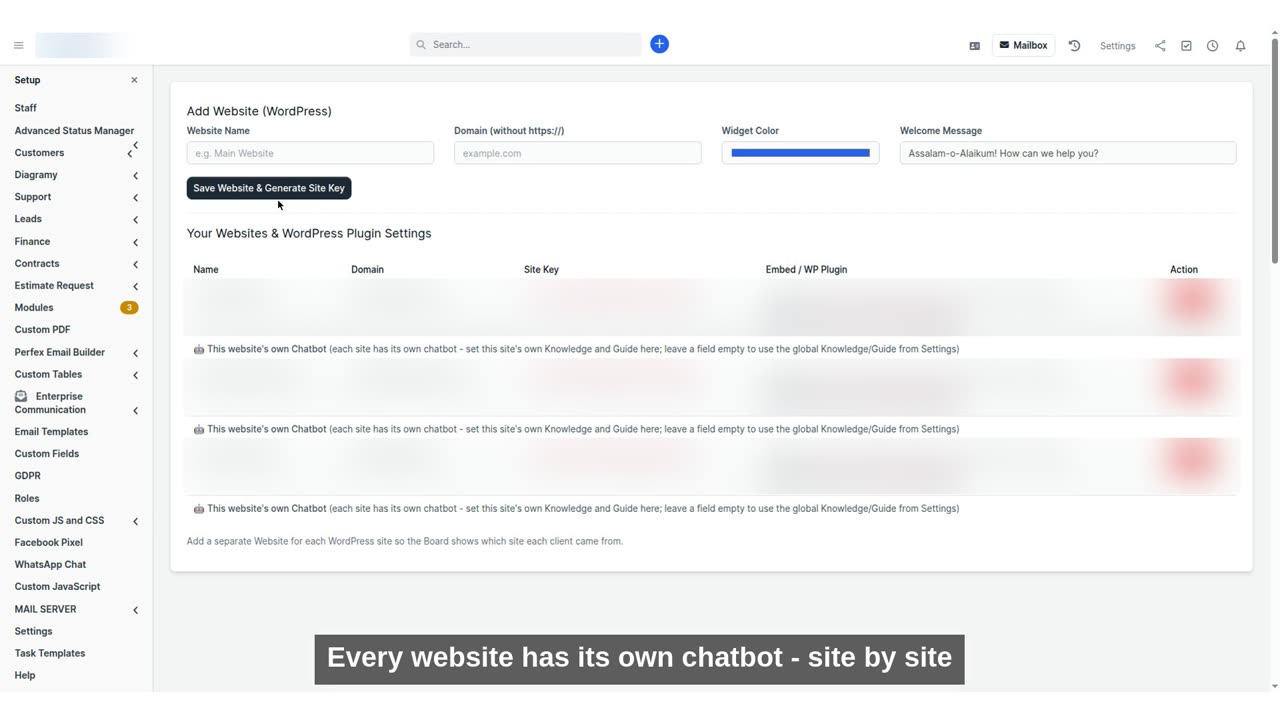The height and width of the screenshot is (720, 1280).
Task: Open the timesheet clock icon
Action: [1212, 46]
